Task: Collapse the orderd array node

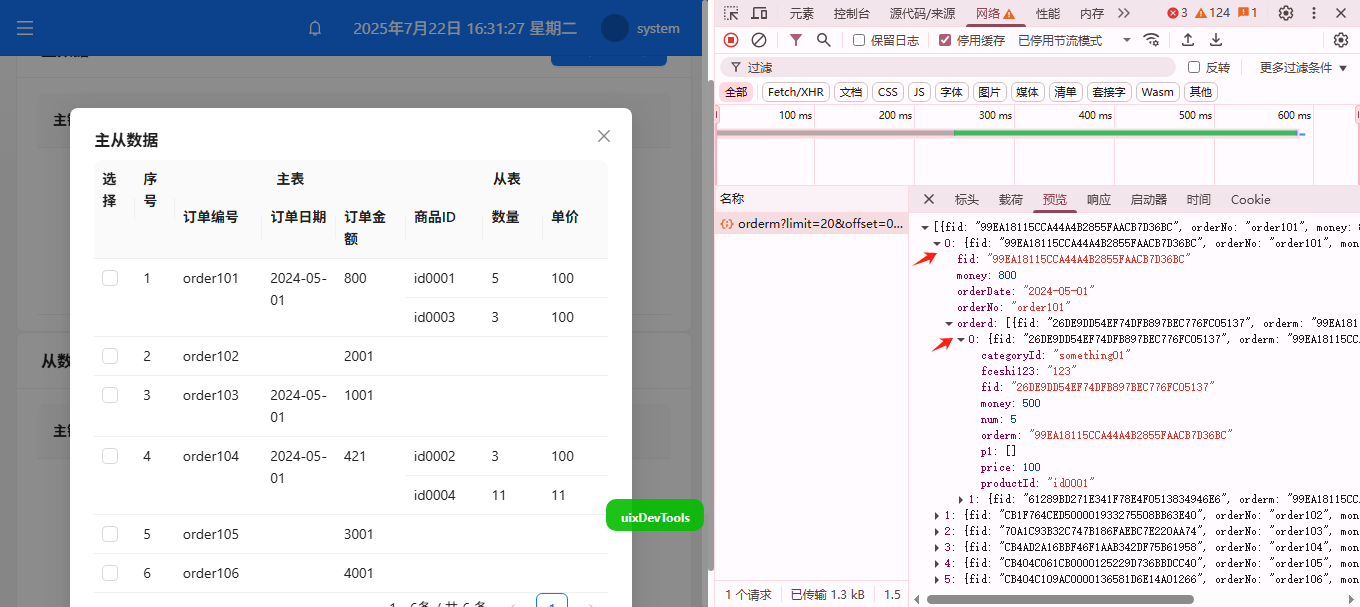Action: point(949,323)
